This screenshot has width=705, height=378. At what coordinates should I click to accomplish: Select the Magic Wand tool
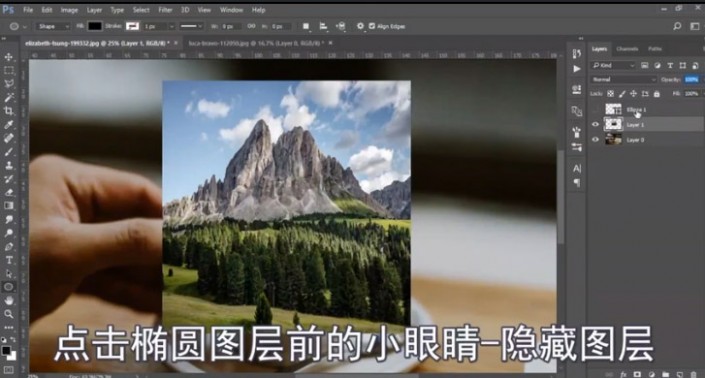click(9, 98)
